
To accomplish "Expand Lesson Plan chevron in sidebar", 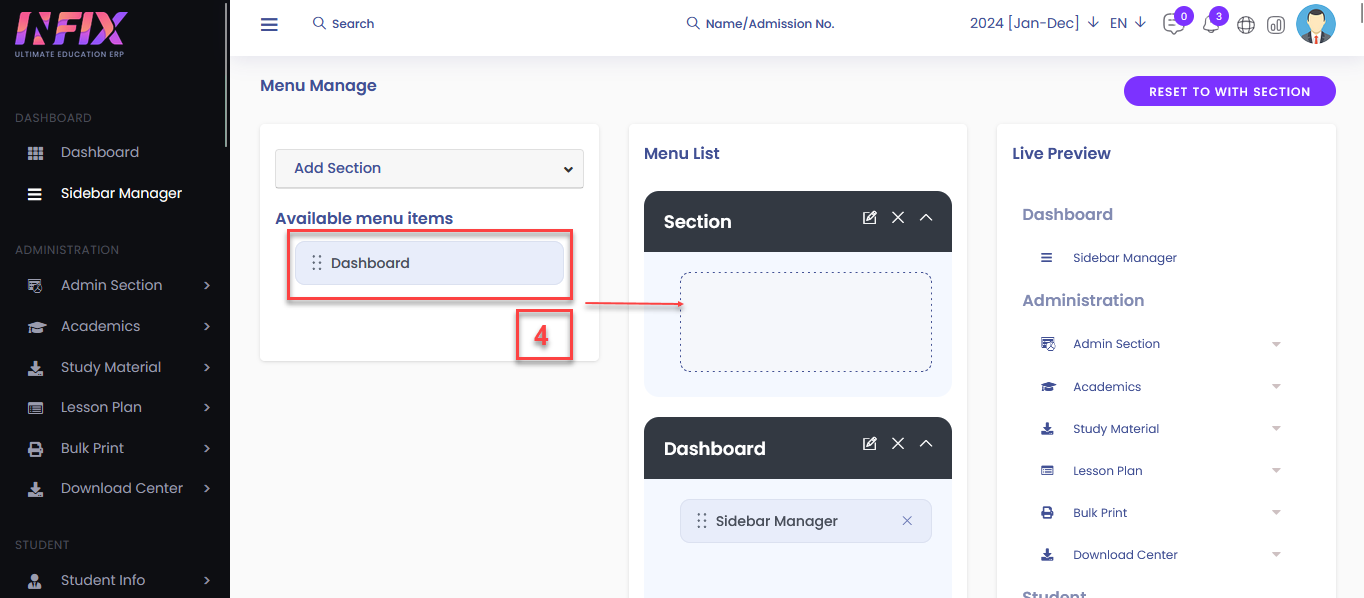I will pyautogui.click(x=207, y=408).
